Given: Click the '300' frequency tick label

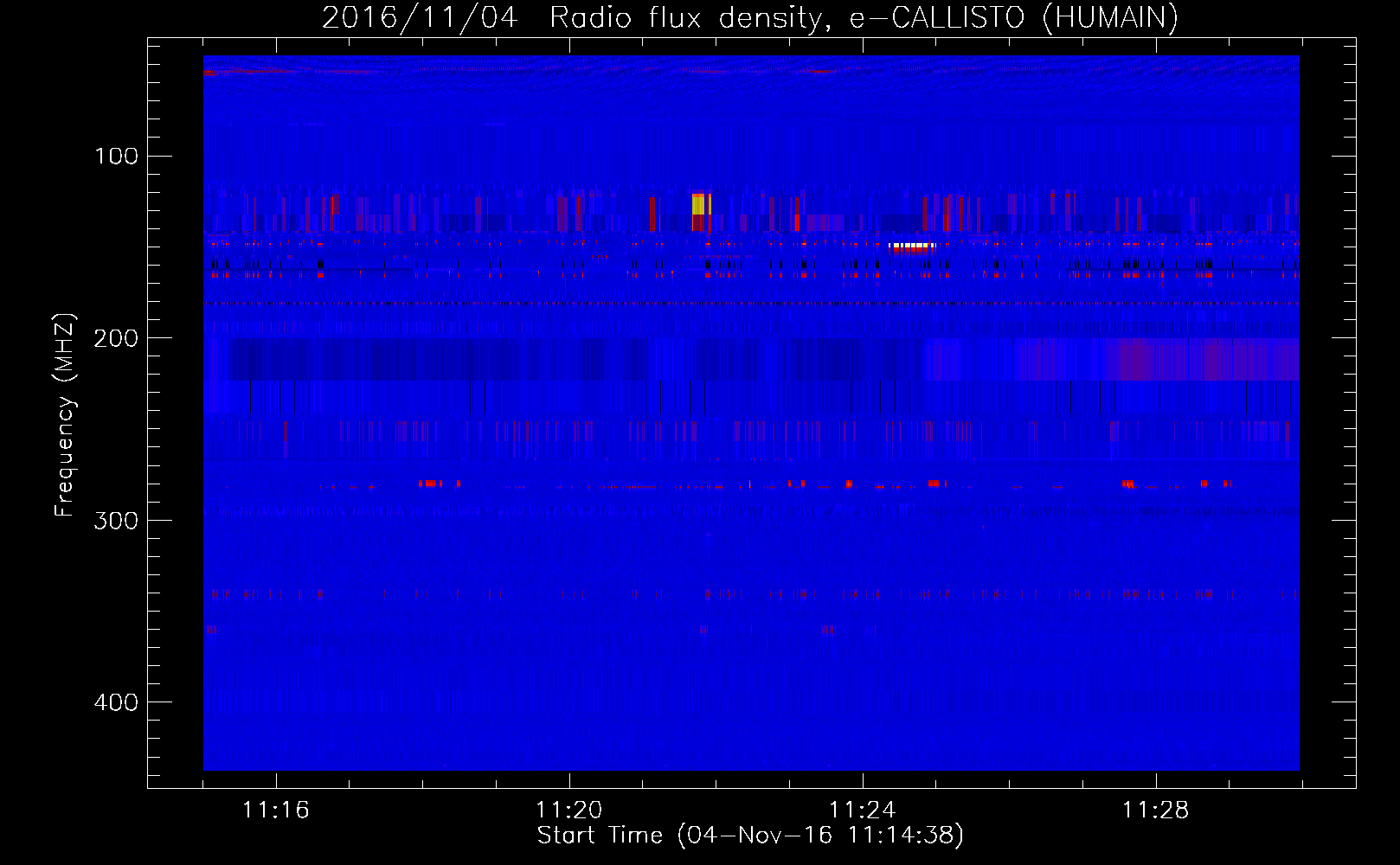Looking at the screenshot, I should pos(116,520).
